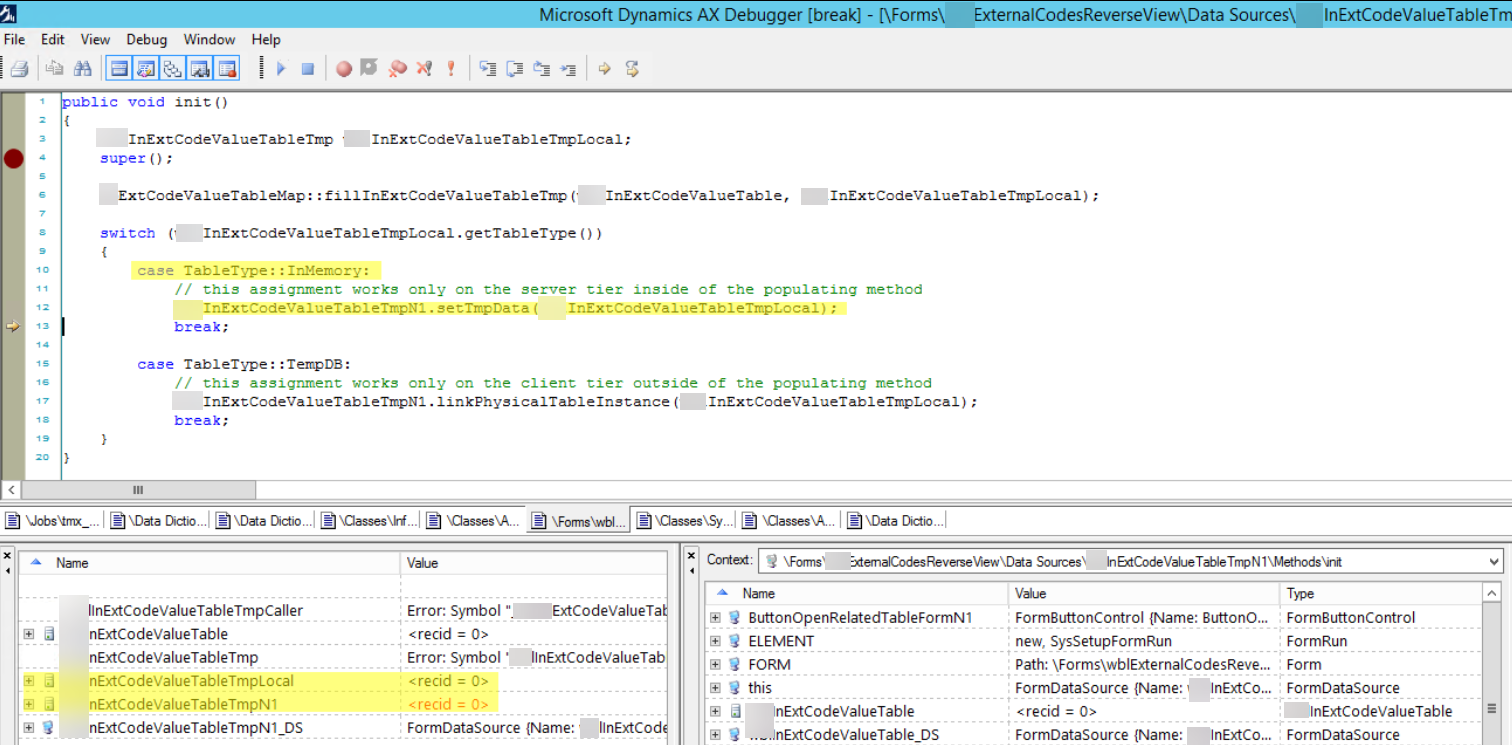
Task: Toggle the third highlighted pane button with tree icon
Action: click(173, 68)
